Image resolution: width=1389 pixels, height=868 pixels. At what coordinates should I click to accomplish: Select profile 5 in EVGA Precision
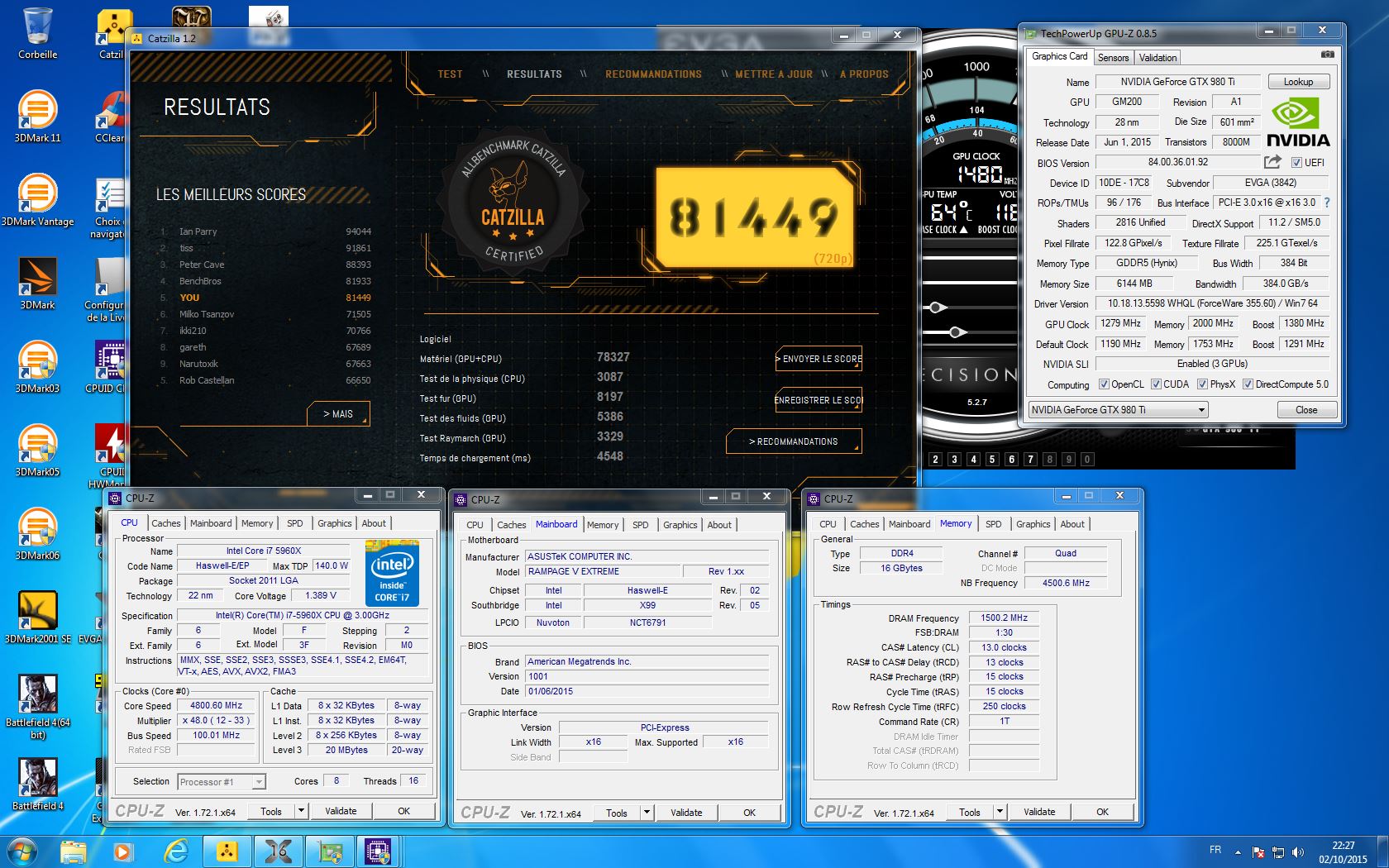click(992, 459)
